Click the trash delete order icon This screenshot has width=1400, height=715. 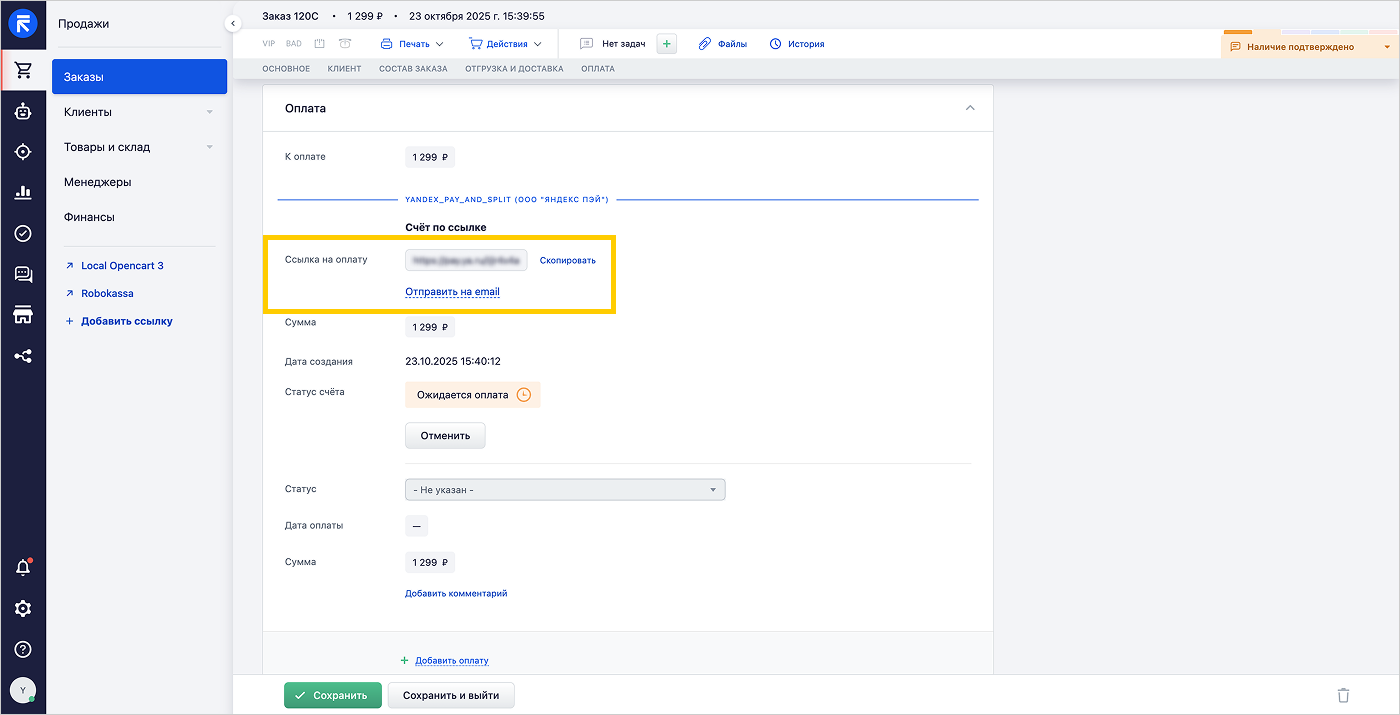[1343, 695]
